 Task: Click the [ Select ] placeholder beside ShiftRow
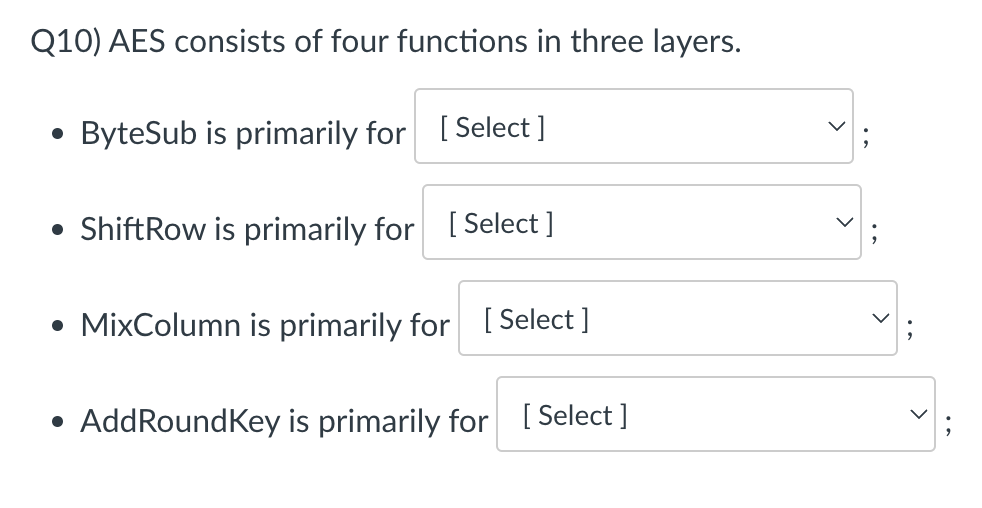501,224
